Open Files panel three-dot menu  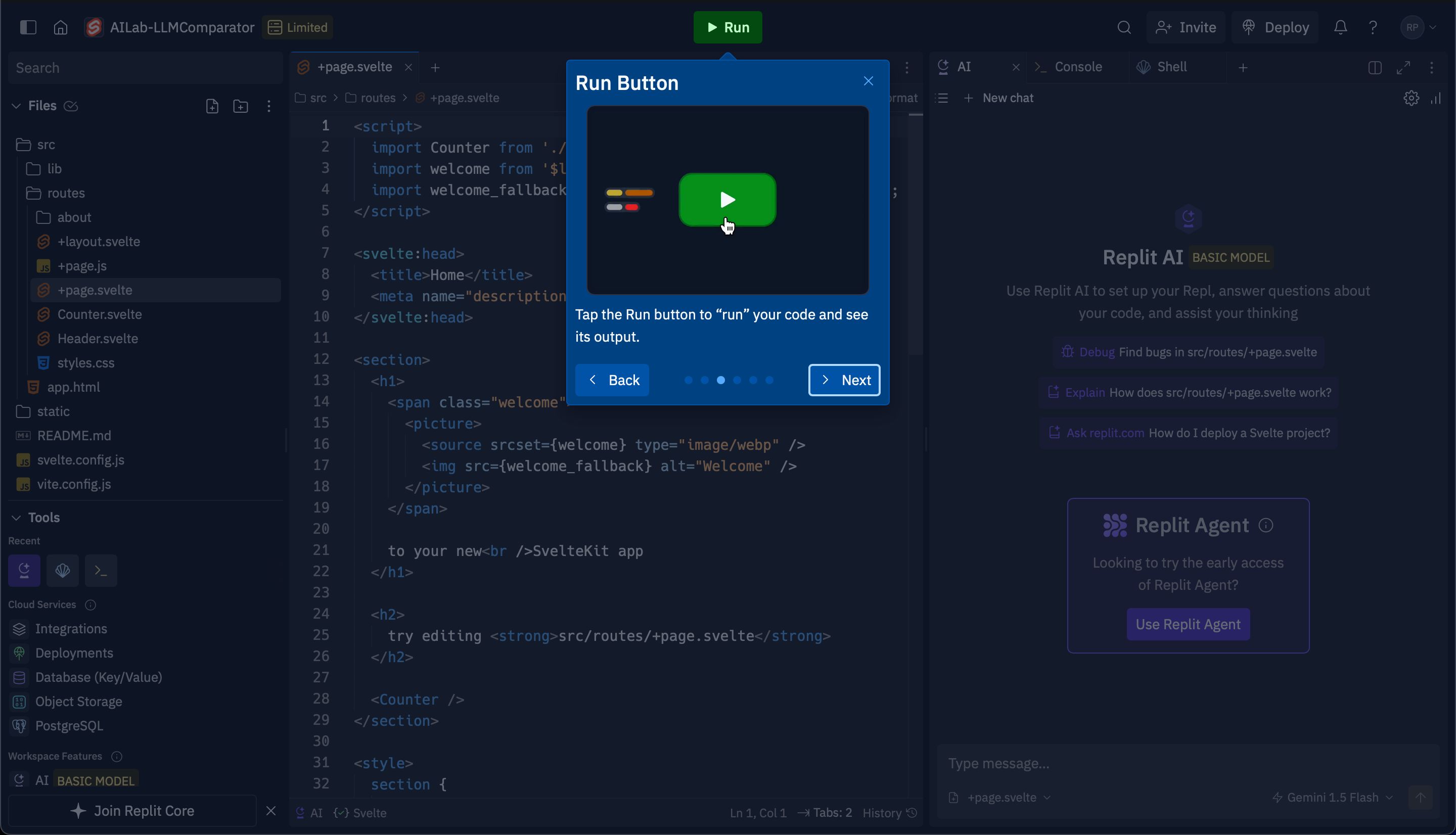[268, 106]
